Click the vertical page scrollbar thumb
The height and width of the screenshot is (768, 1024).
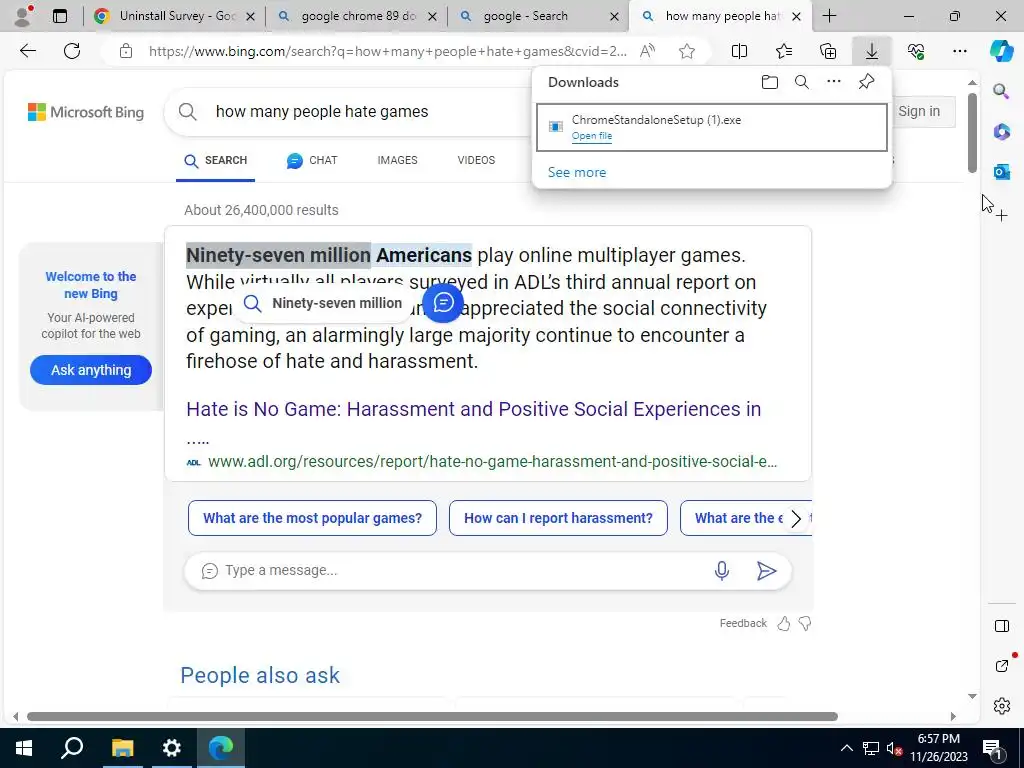(x=972, y=133)
